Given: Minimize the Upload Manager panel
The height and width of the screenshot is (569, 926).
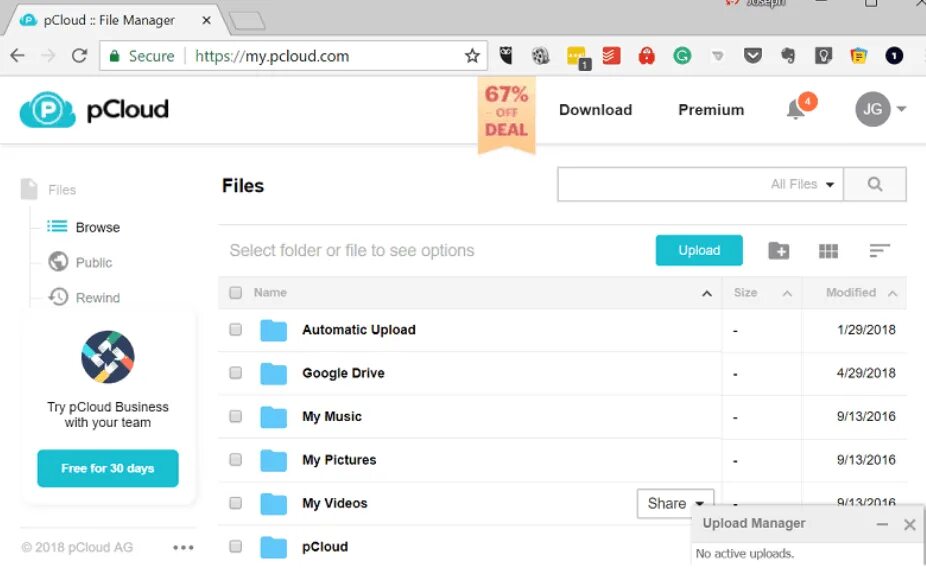Looking at the screenshot, I should (x=882, y=524).
